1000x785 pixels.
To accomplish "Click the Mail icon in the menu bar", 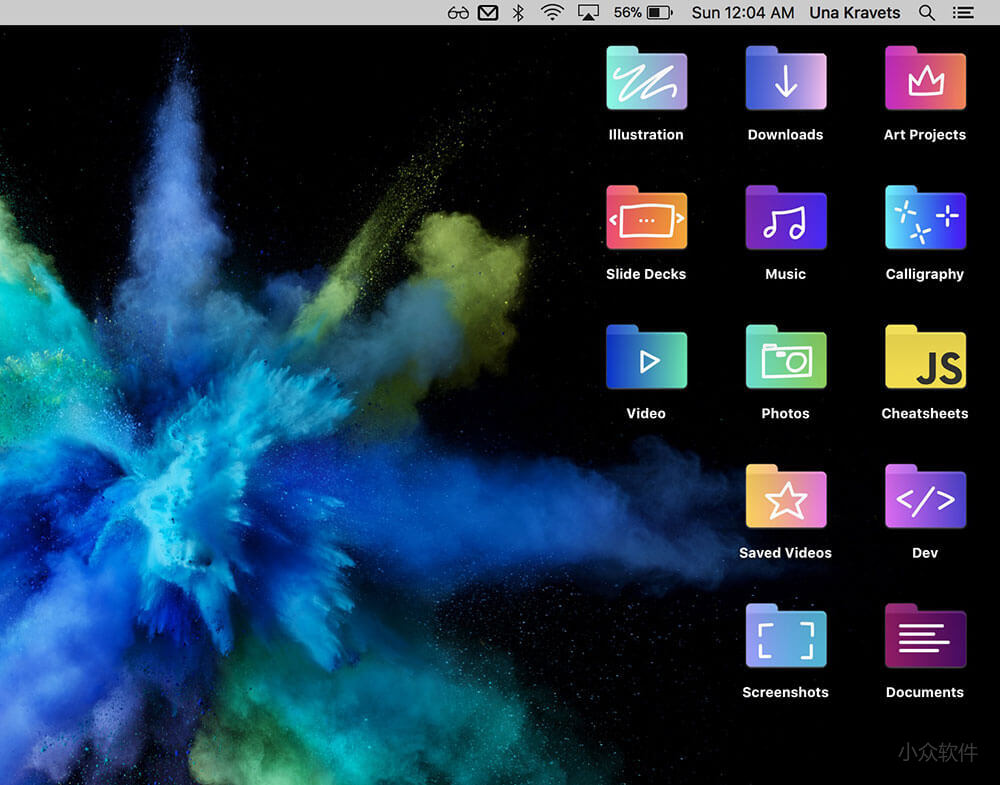I will (x=488, y=12).
